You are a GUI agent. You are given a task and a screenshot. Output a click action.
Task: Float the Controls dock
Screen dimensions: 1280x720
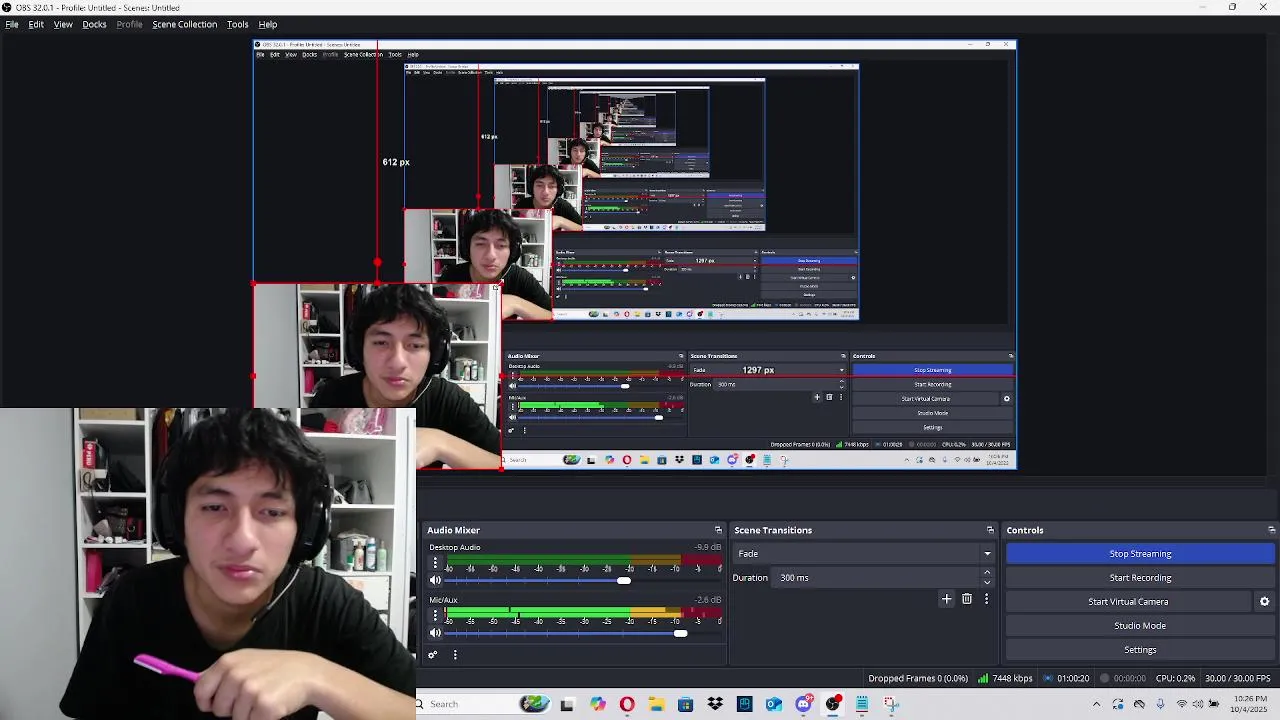tap(1271, 530)
